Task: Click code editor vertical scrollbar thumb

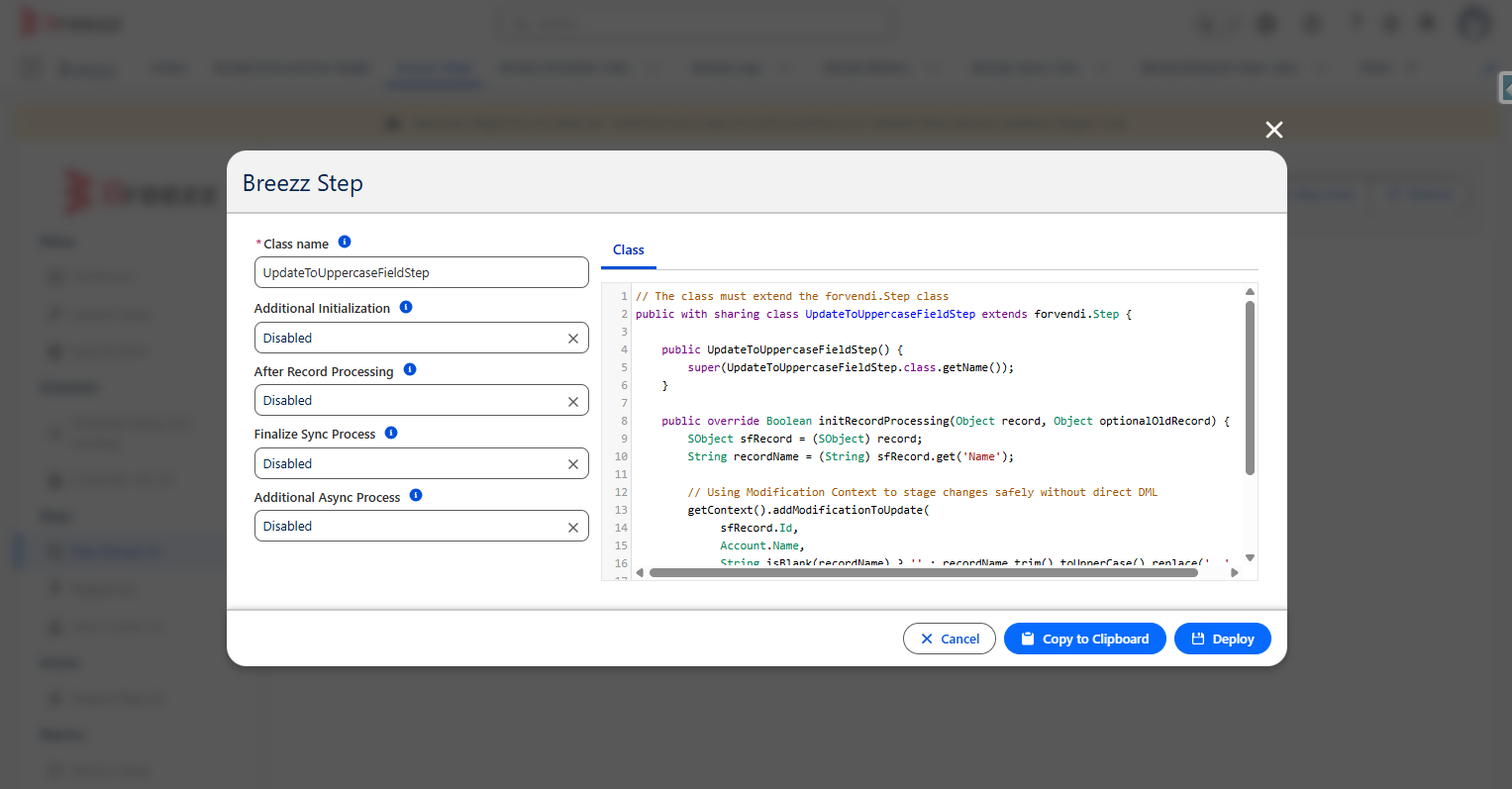Action: click(1250, 388)
